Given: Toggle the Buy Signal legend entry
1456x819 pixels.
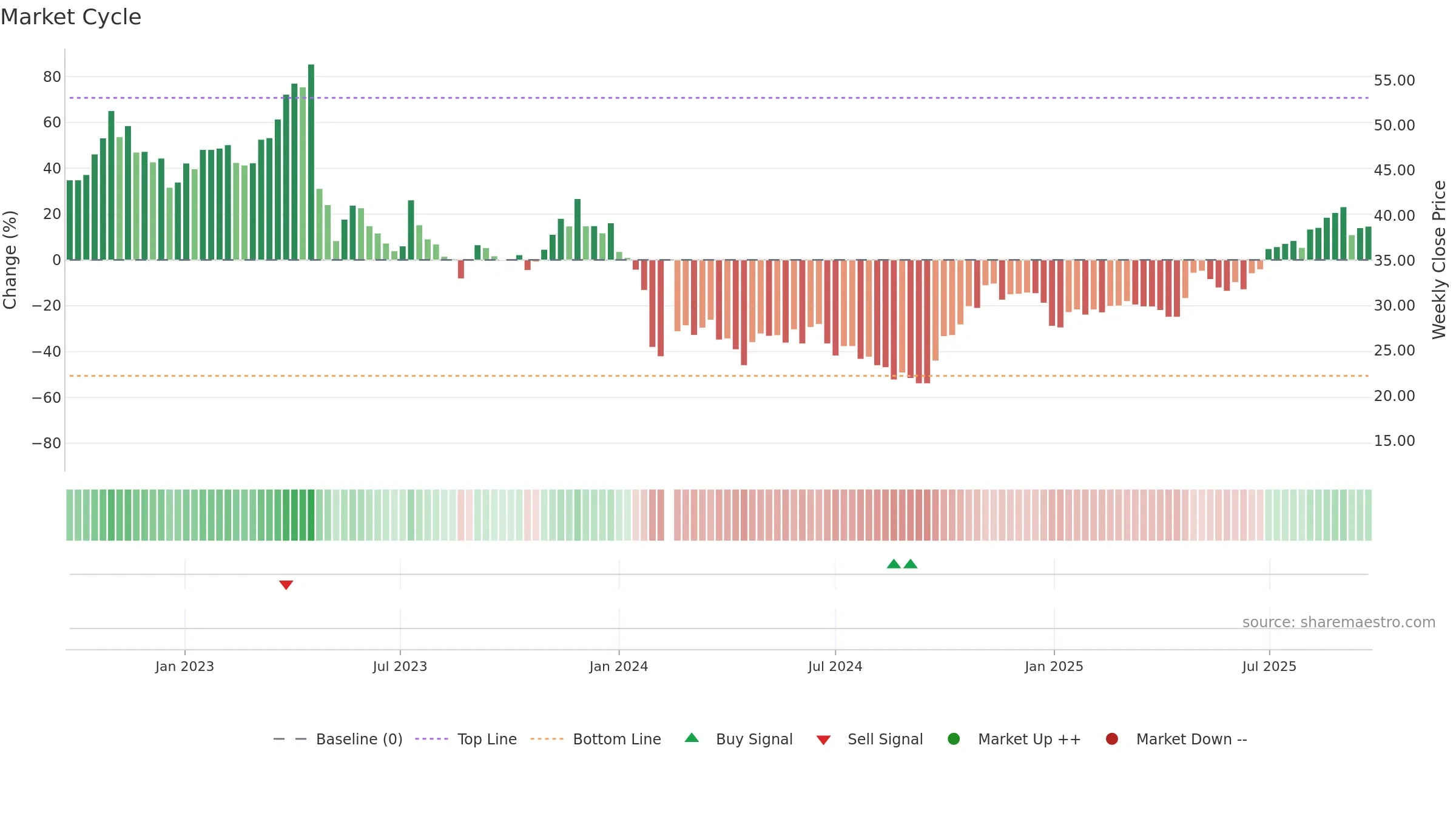Looking at the screenshot, I should (x=738, y=739).
